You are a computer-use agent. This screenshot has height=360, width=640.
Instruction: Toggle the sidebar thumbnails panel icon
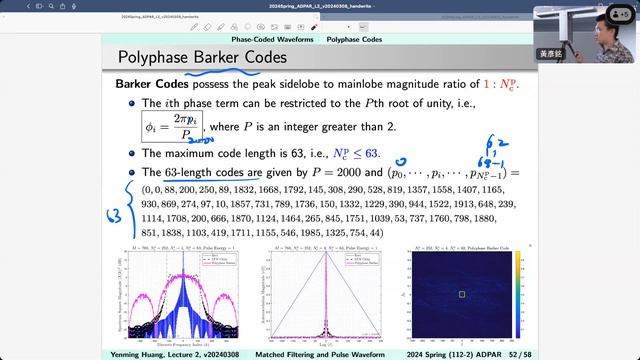[40, 6]
